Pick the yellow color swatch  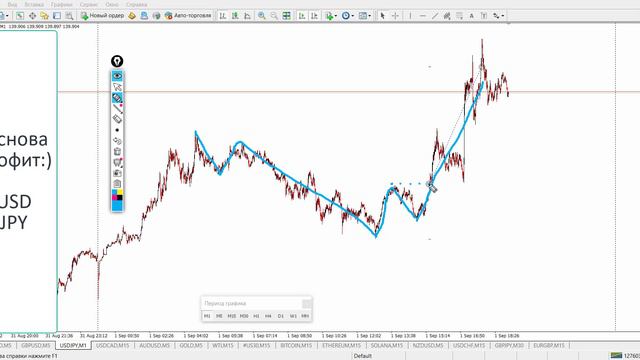tap(120, 192)
